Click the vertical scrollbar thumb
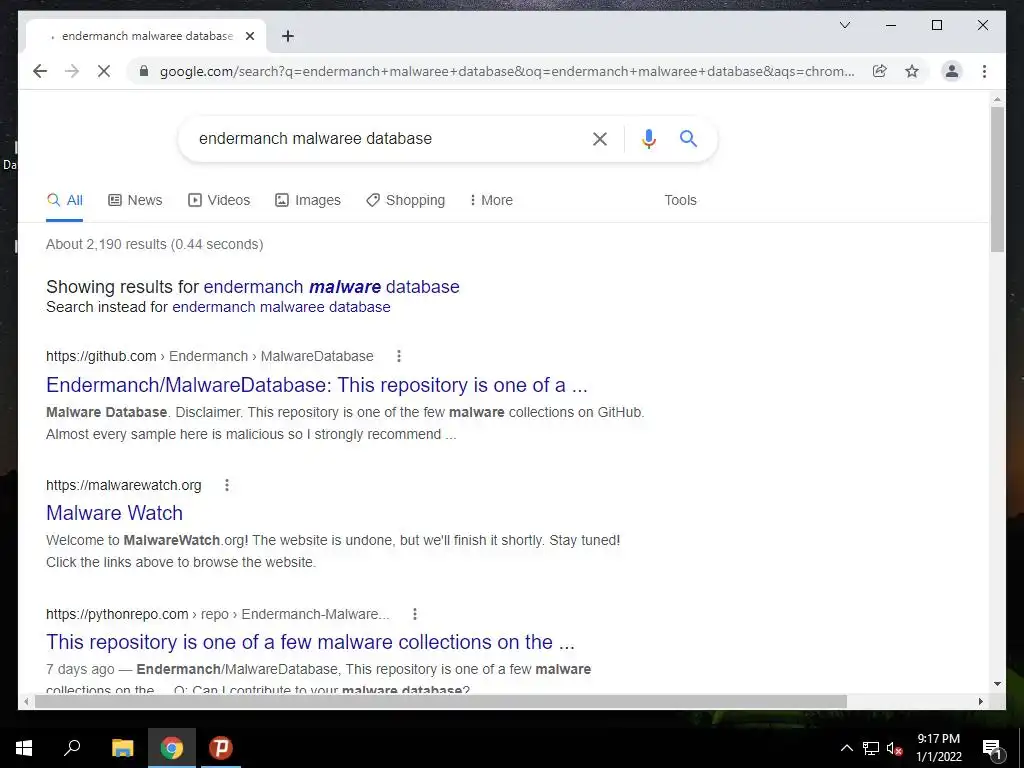 click(997, 179)
